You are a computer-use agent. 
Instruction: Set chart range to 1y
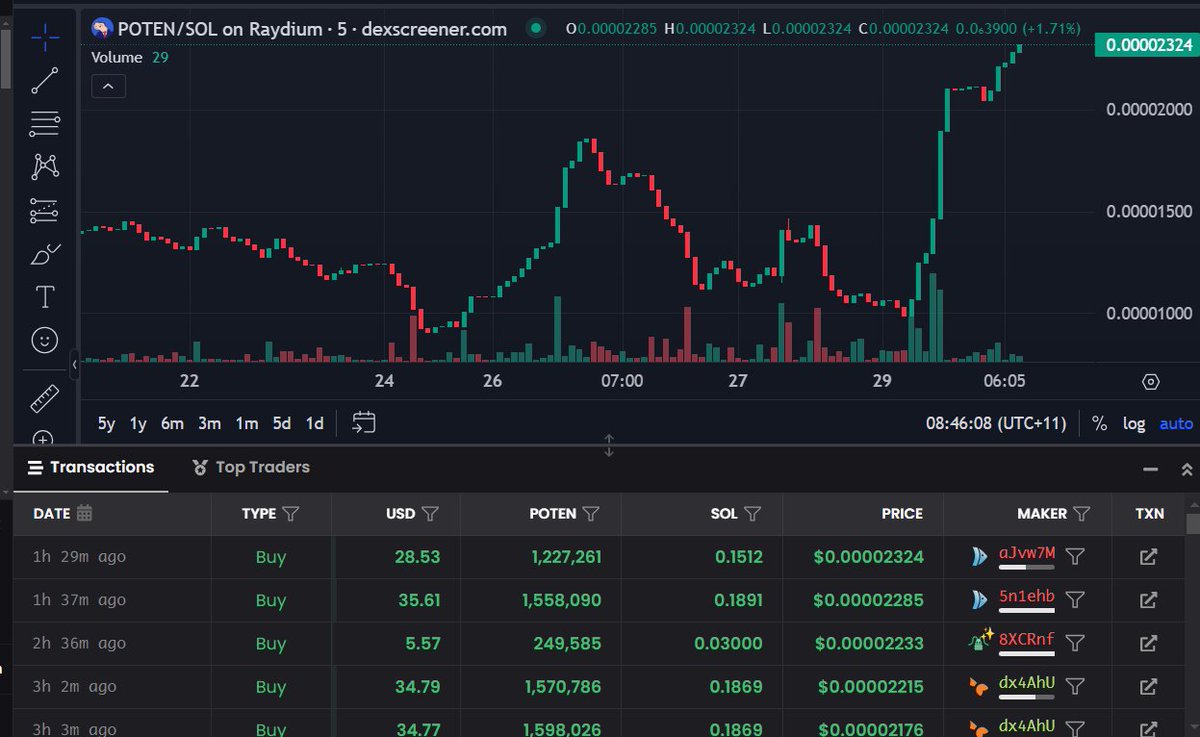click(x=138, y=423)
